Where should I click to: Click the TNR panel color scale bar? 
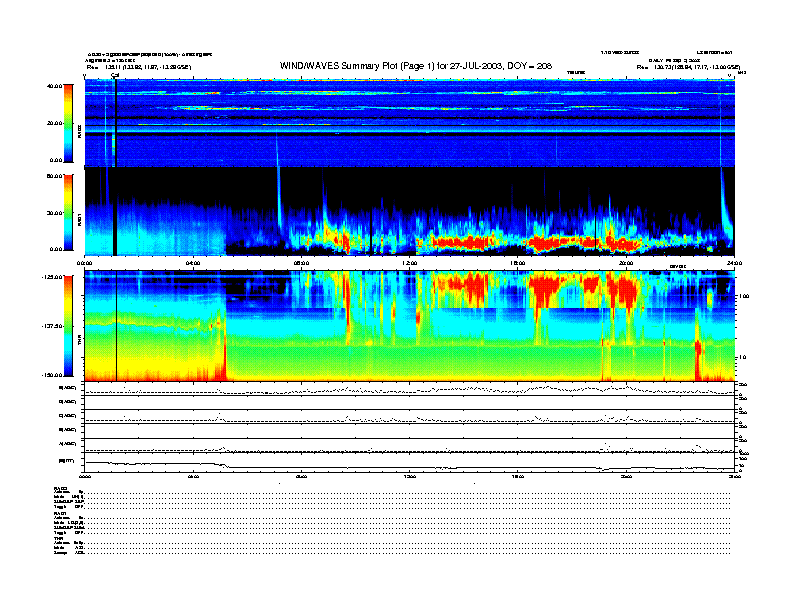click(68, 326)
